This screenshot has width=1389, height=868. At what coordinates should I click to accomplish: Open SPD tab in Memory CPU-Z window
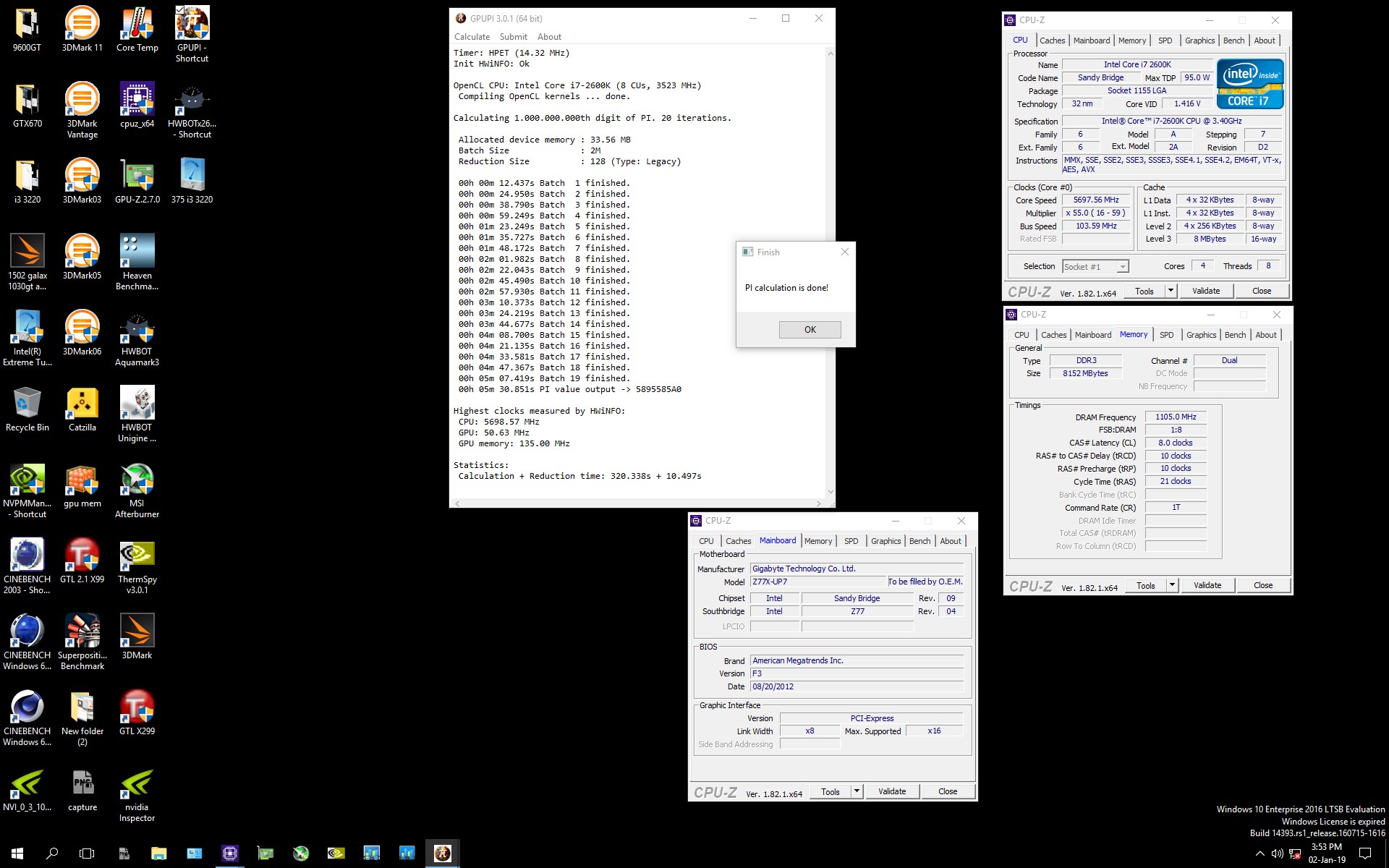(1166, 335)
